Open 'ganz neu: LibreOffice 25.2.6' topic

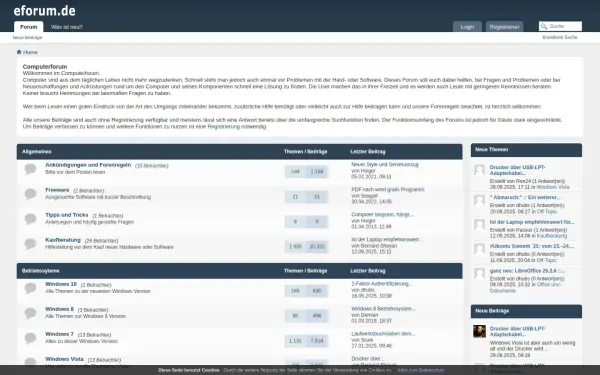[x=527, y=271]
